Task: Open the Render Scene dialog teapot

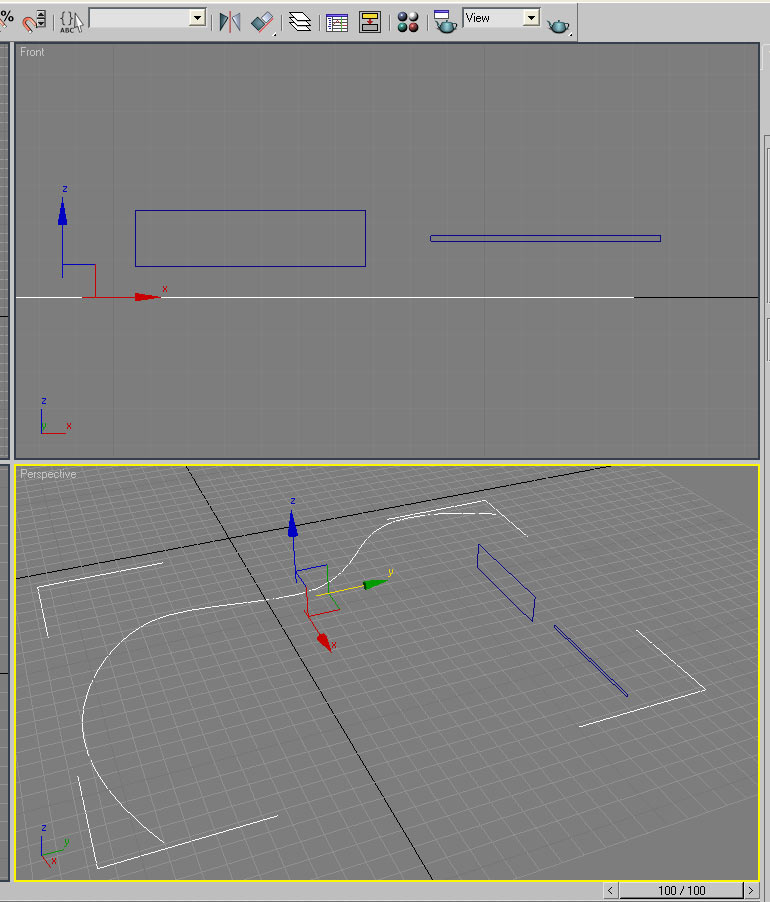Action: (x=445, y=22)
